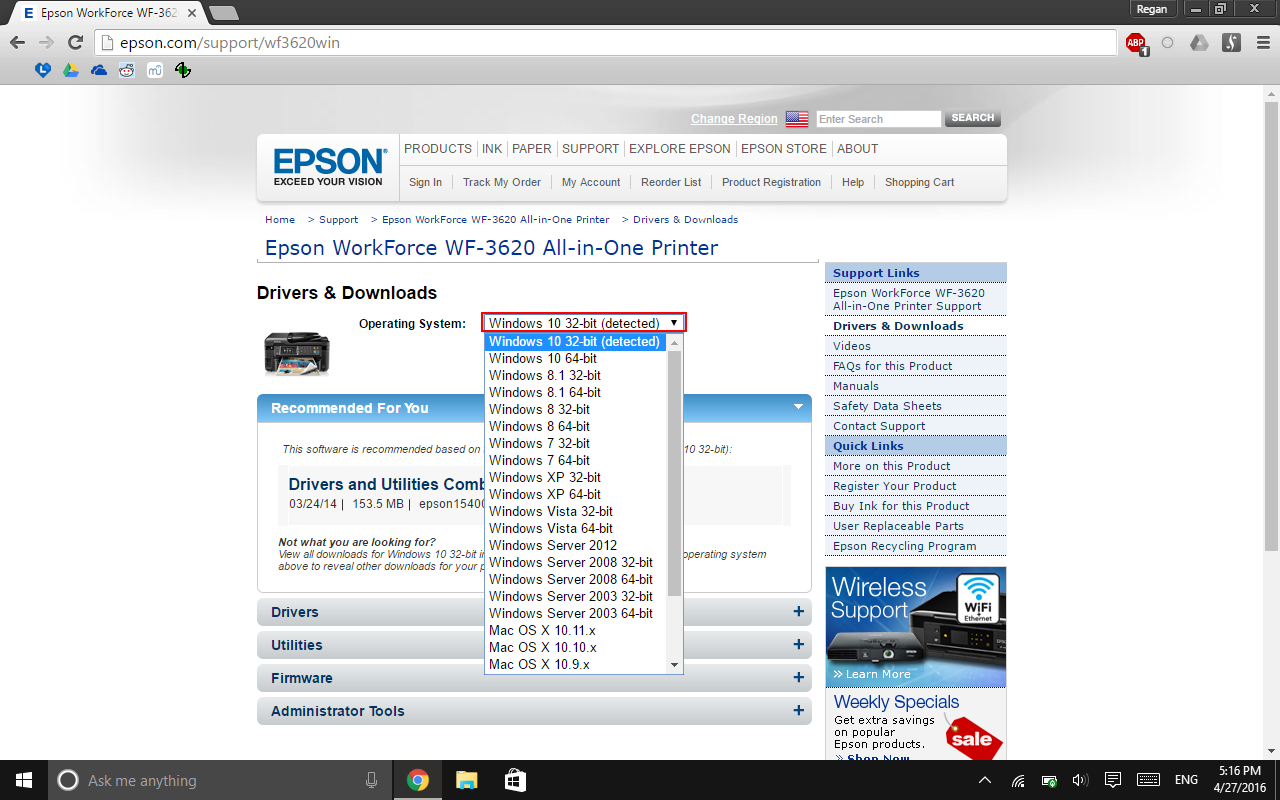Show hidden system tray icons
Image resolution: width=1280 pixels, height=800 pixels.
(985, 780)
